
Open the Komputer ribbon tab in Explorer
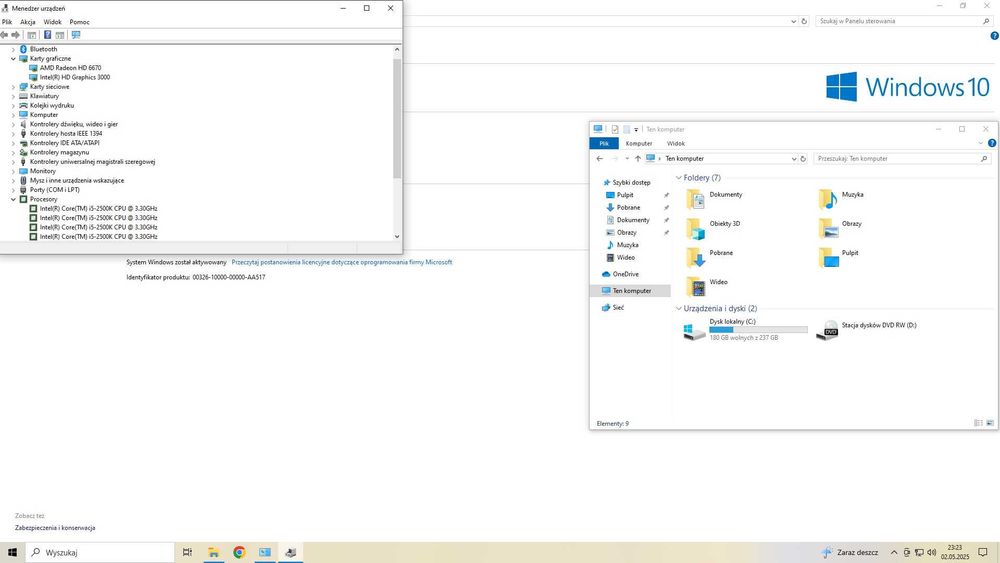pyautogui.click(x=639, y=143)
